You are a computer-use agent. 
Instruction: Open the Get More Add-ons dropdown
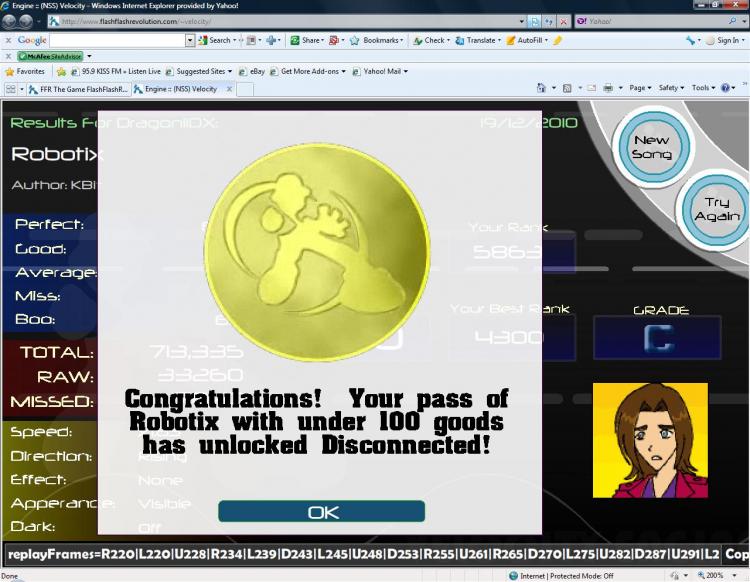coord(308,72)
